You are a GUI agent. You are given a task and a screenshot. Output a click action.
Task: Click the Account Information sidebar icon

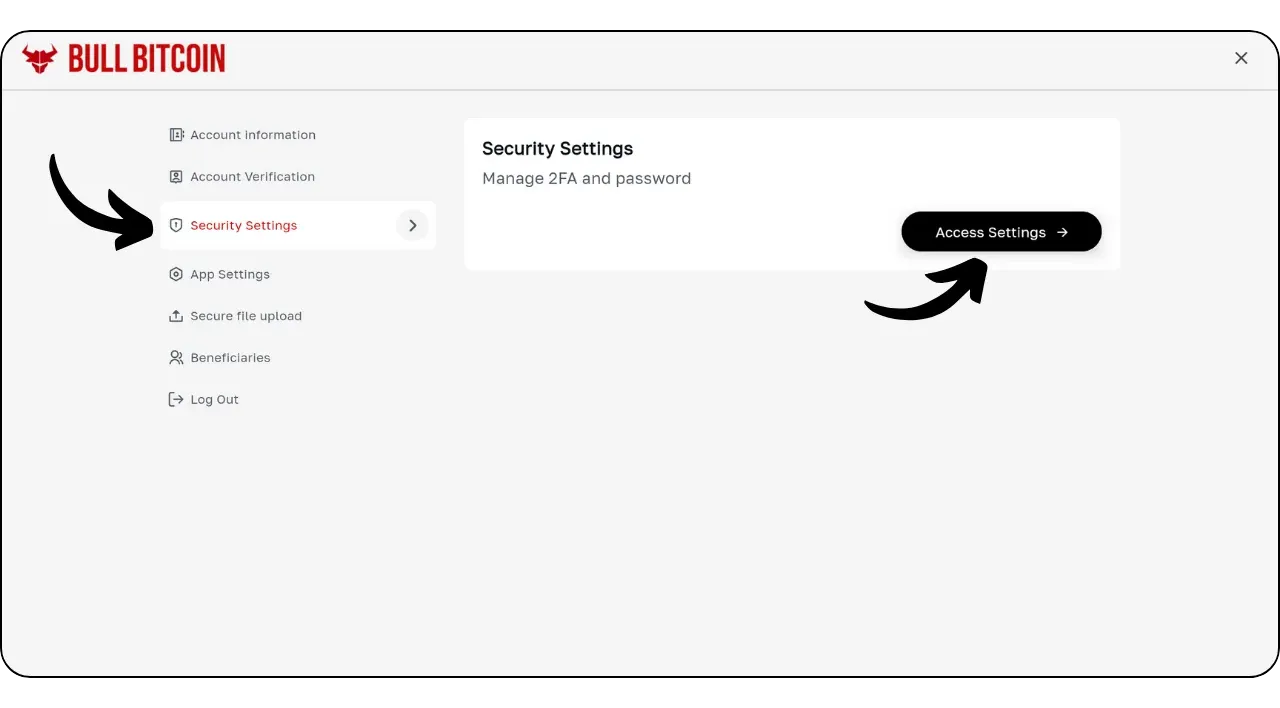point(176,135)
